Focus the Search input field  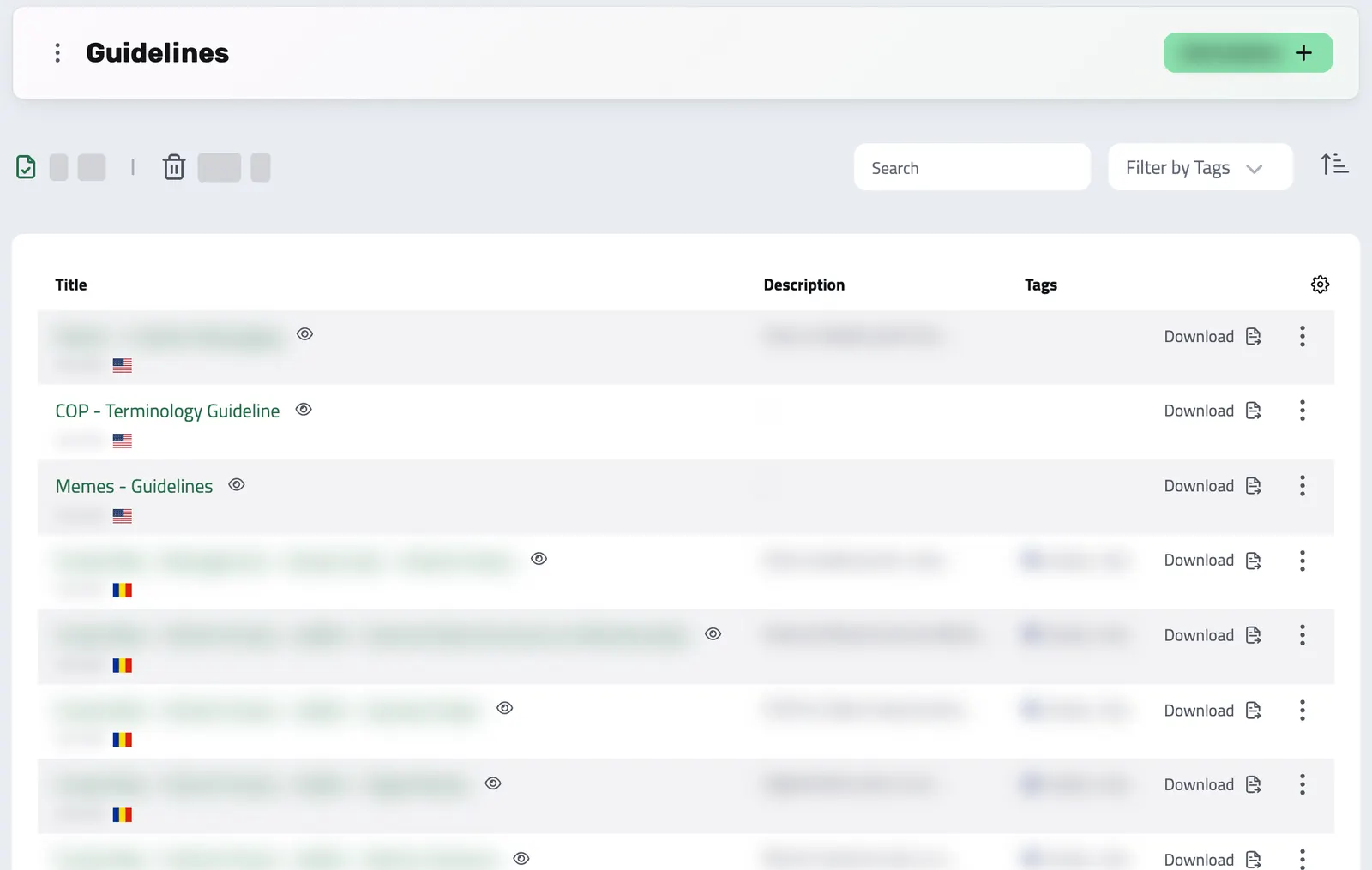pos(972,167)
